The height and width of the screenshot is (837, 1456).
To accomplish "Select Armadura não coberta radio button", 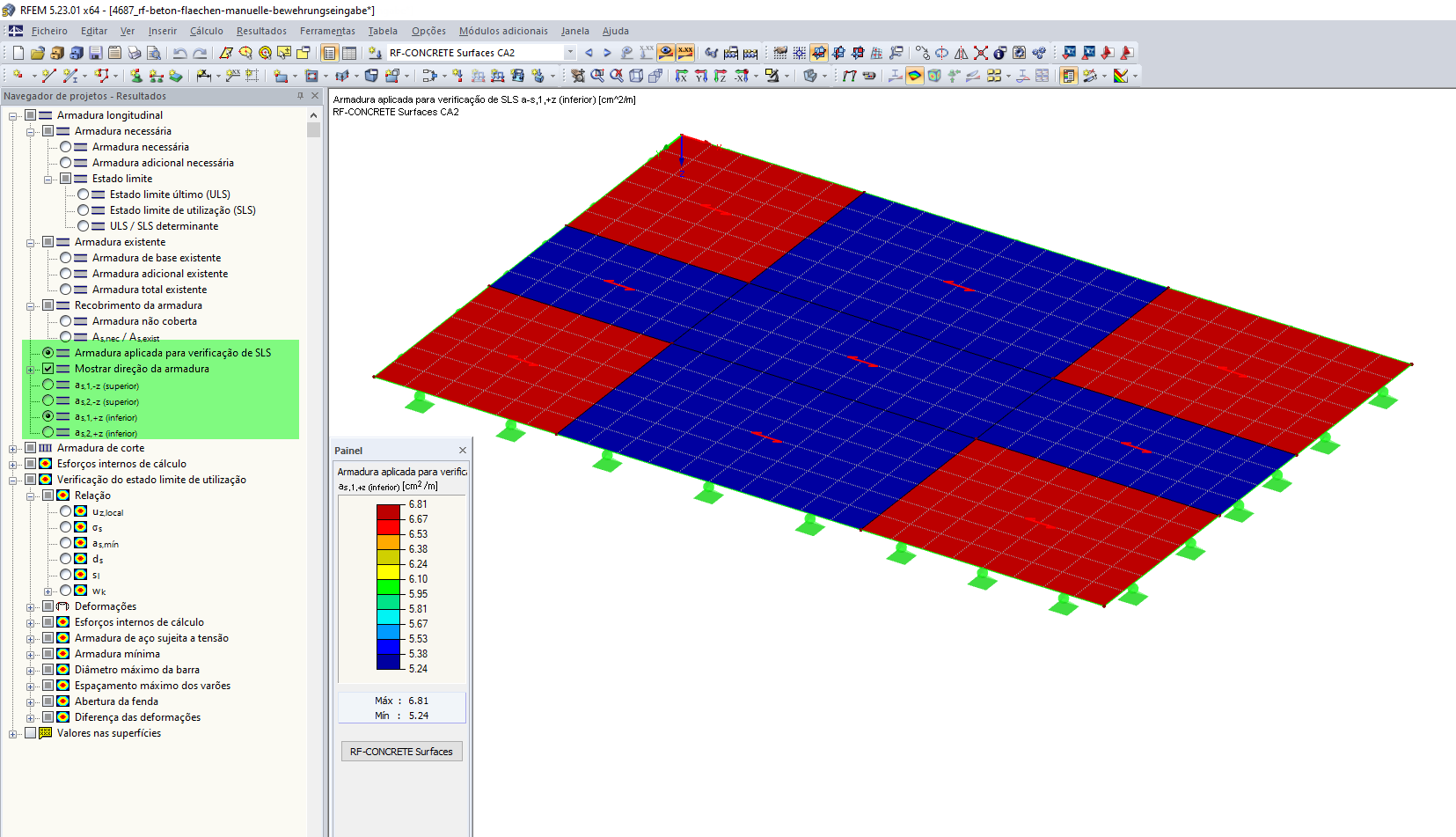I will pos(66,321).
